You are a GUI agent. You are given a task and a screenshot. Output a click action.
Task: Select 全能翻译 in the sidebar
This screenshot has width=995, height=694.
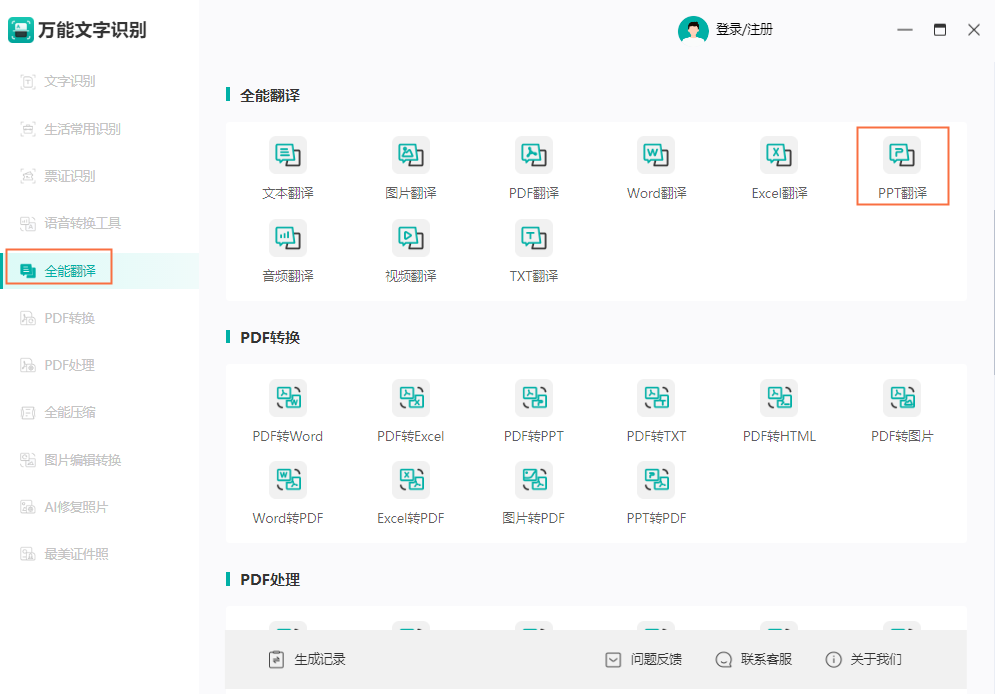[x=99, y=271]
